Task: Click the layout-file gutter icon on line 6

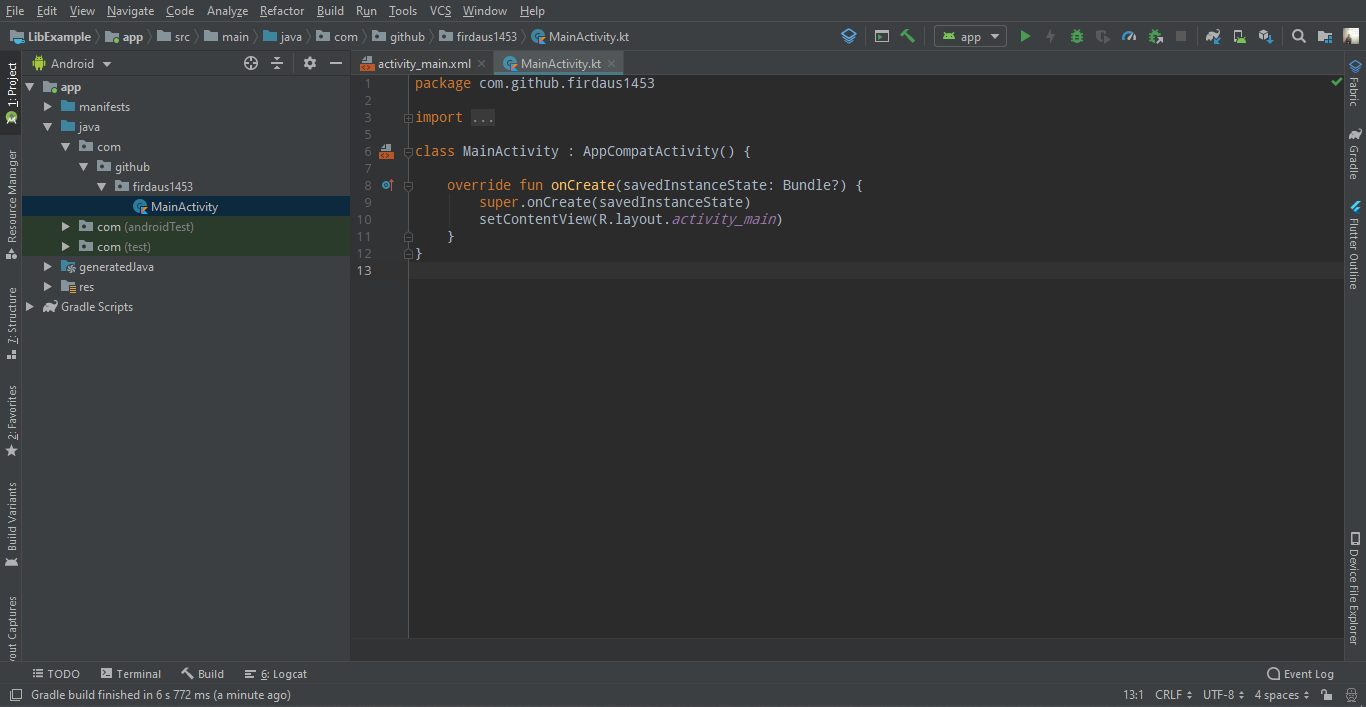Action: (x=386, y=152)
